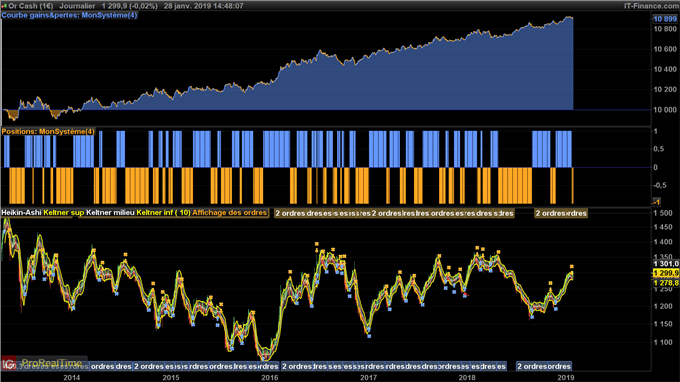Click the IG logo in bottom corner
Viewport: 680px width, 382px height.
tap(8, 363)
